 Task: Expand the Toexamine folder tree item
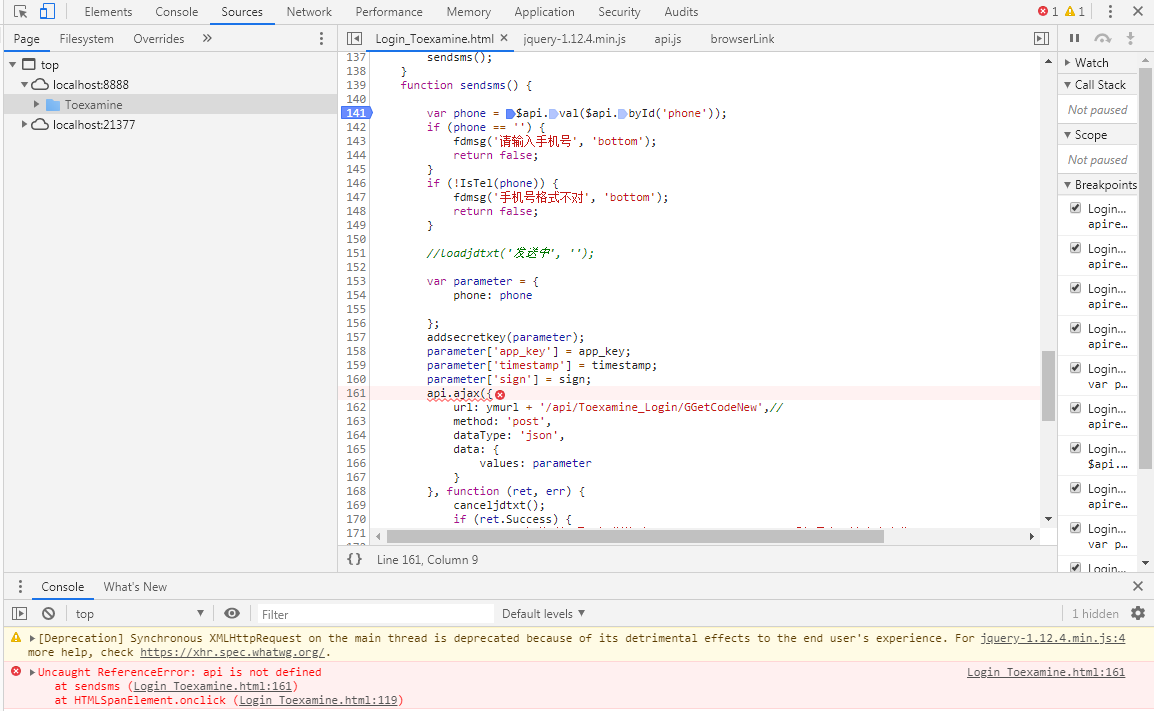coord(37,104)
